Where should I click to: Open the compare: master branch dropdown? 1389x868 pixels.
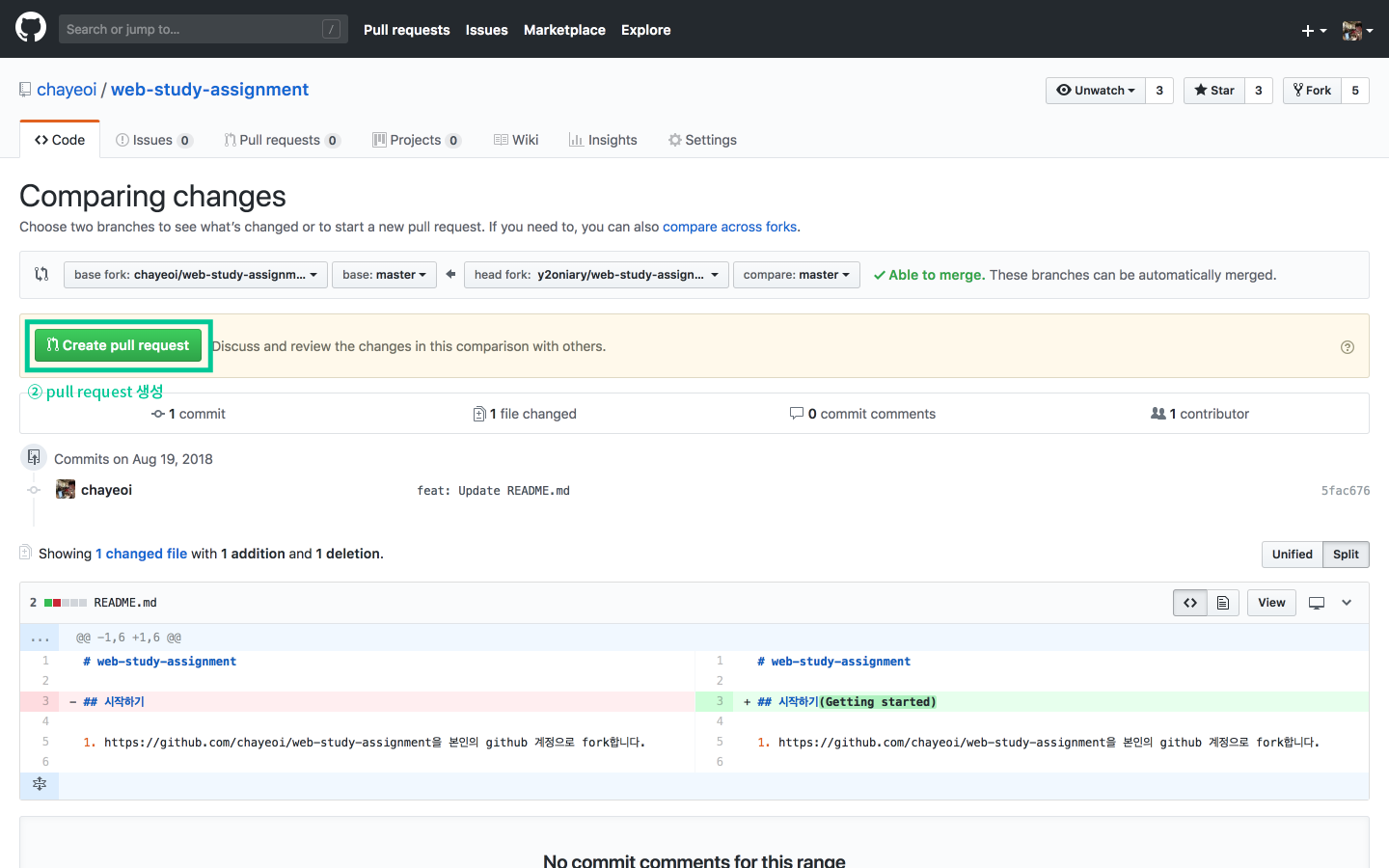(797, 275)
